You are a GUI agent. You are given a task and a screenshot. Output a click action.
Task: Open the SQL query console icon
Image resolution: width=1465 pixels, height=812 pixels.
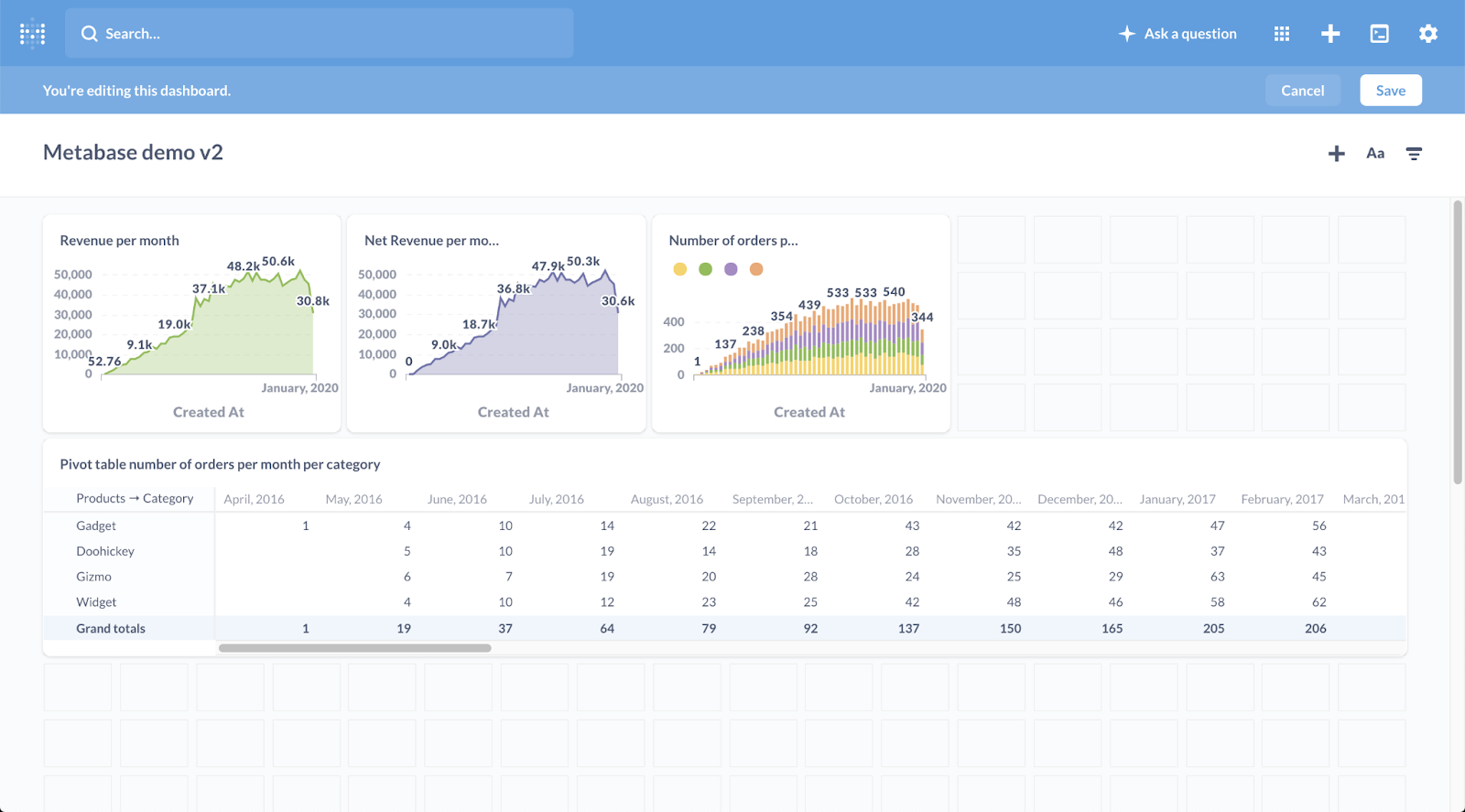pyautogui.click(x=1379, y=34)
